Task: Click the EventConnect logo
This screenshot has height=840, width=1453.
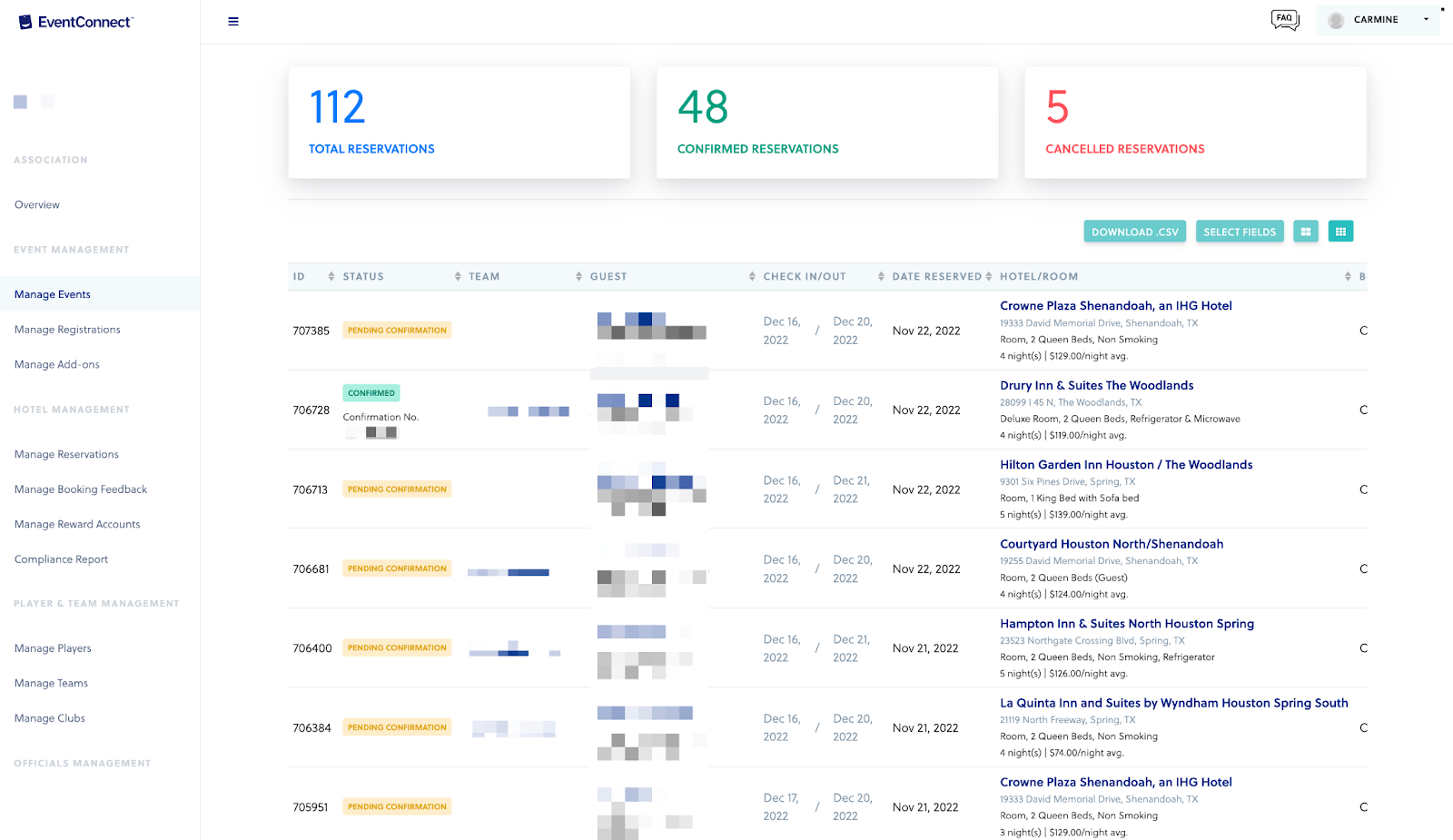Action: (x=76, y=22)
